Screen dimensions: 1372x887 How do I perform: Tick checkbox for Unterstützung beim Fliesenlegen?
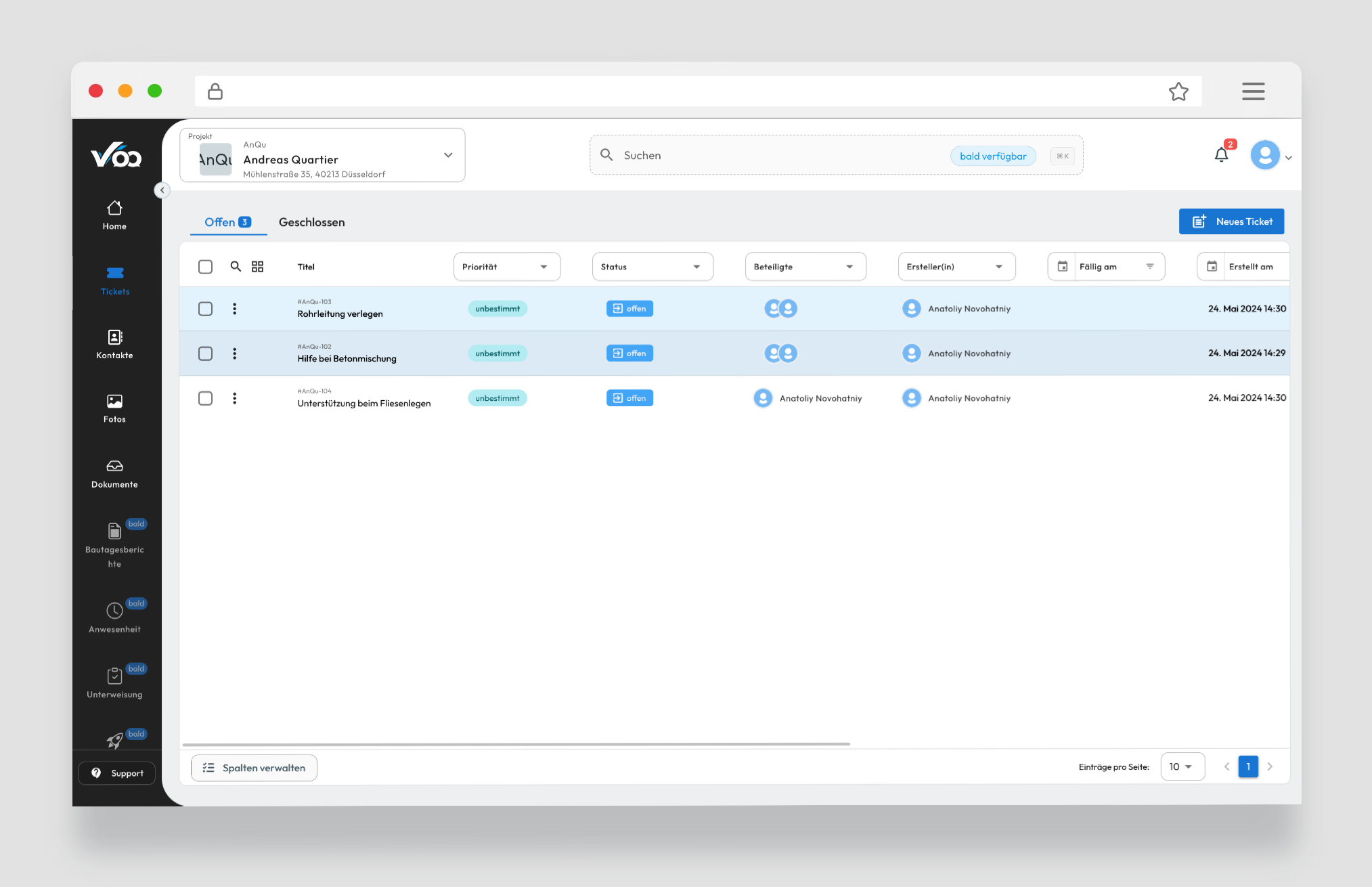(x=205, y=398)
